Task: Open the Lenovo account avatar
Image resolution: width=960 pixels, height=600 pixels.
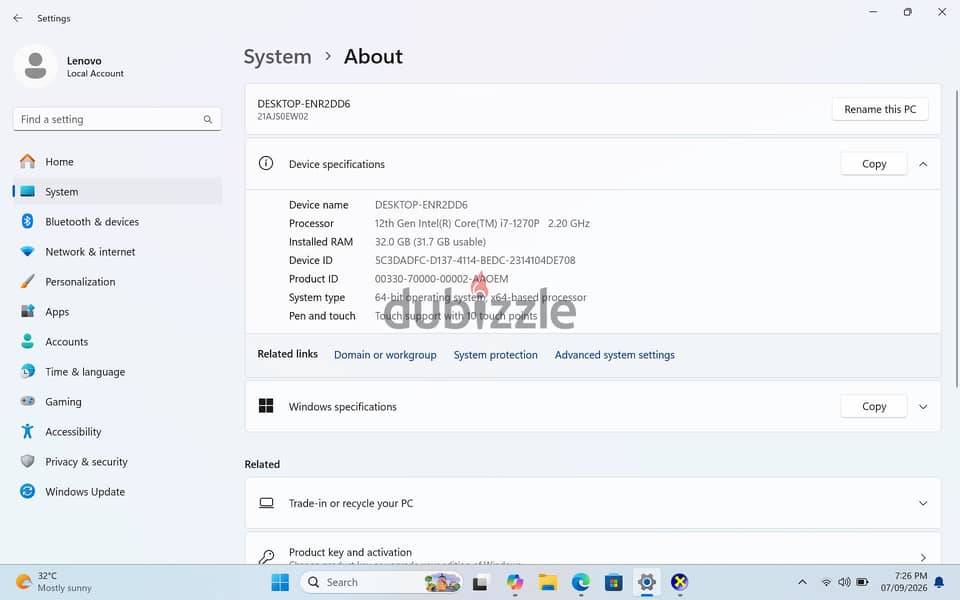Action: click(x=36, y=66)
